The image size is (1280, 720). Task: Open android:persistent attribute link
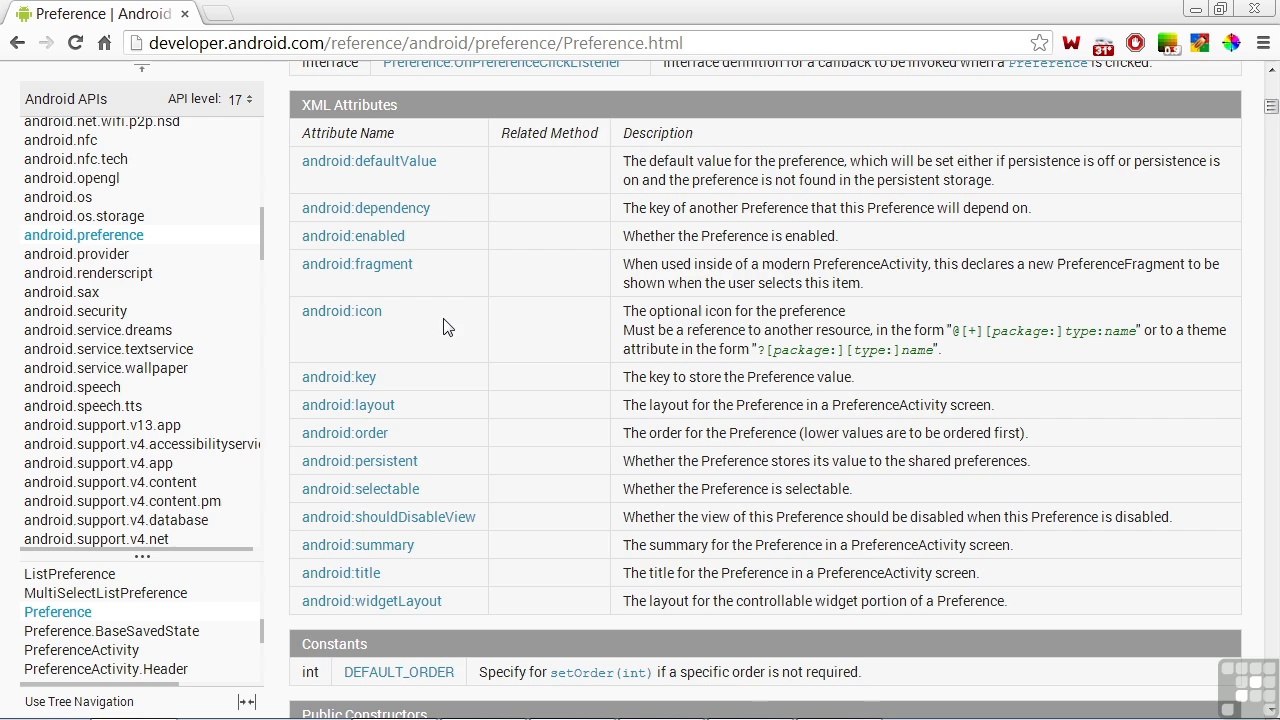pyautogui.click(x=360, y=461)
